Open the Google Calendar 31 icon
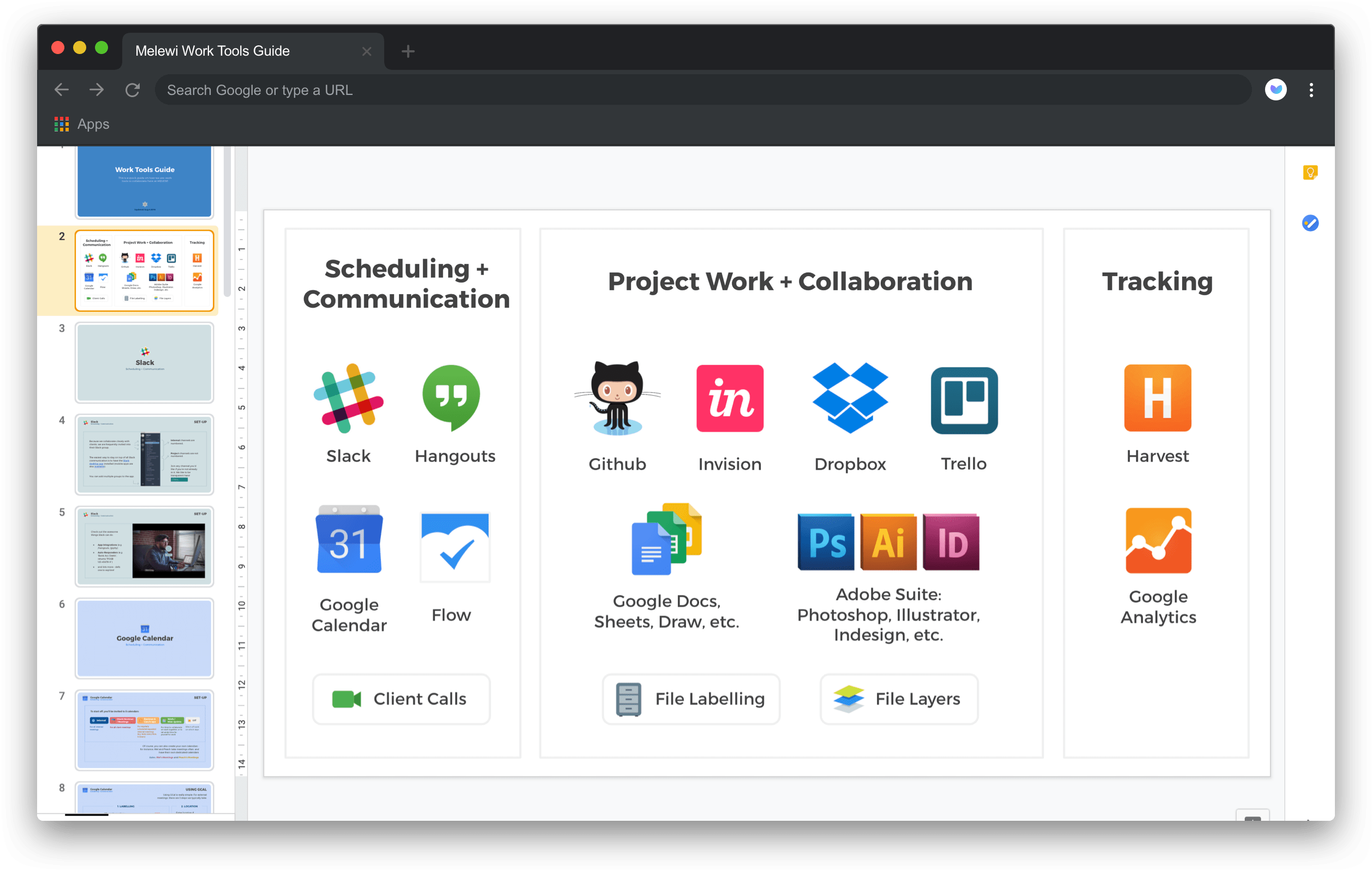The image size is (1372, 871). click(349, 540)
